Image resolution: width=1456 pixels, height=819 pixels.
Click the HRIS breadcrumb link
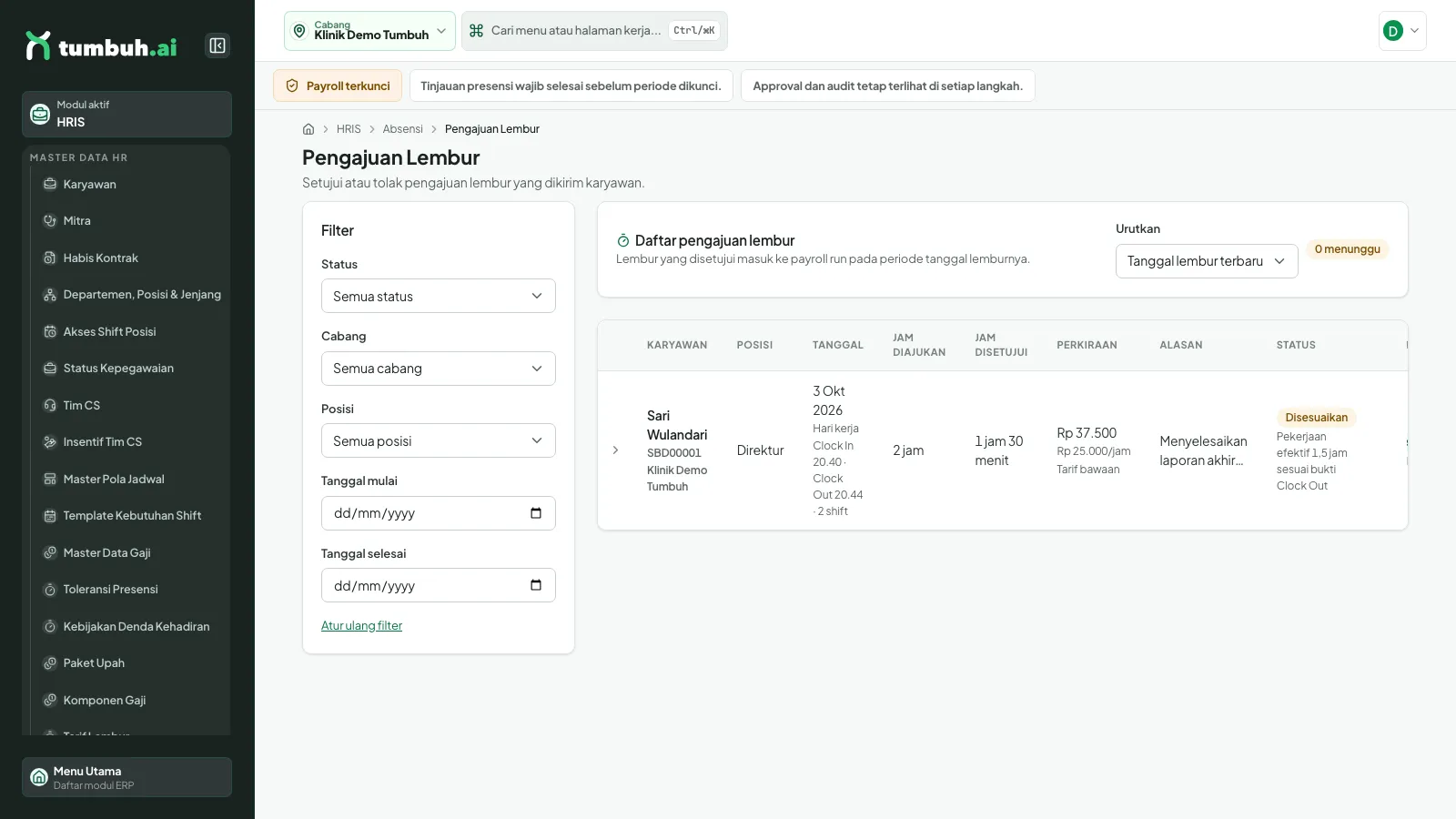(x=349, y=129)
